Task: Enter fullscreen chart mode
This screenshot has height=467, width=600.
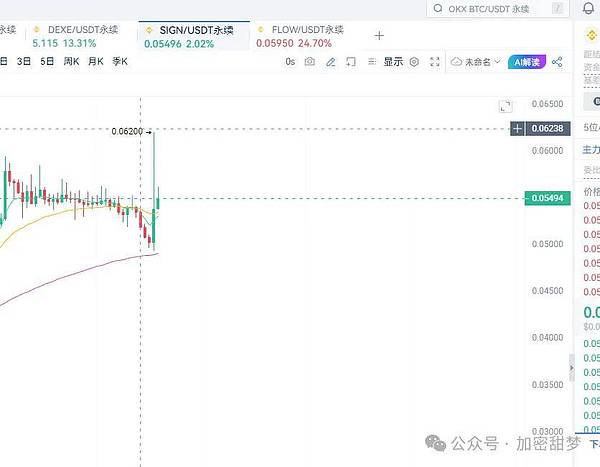Action: (x=435, y=62)
